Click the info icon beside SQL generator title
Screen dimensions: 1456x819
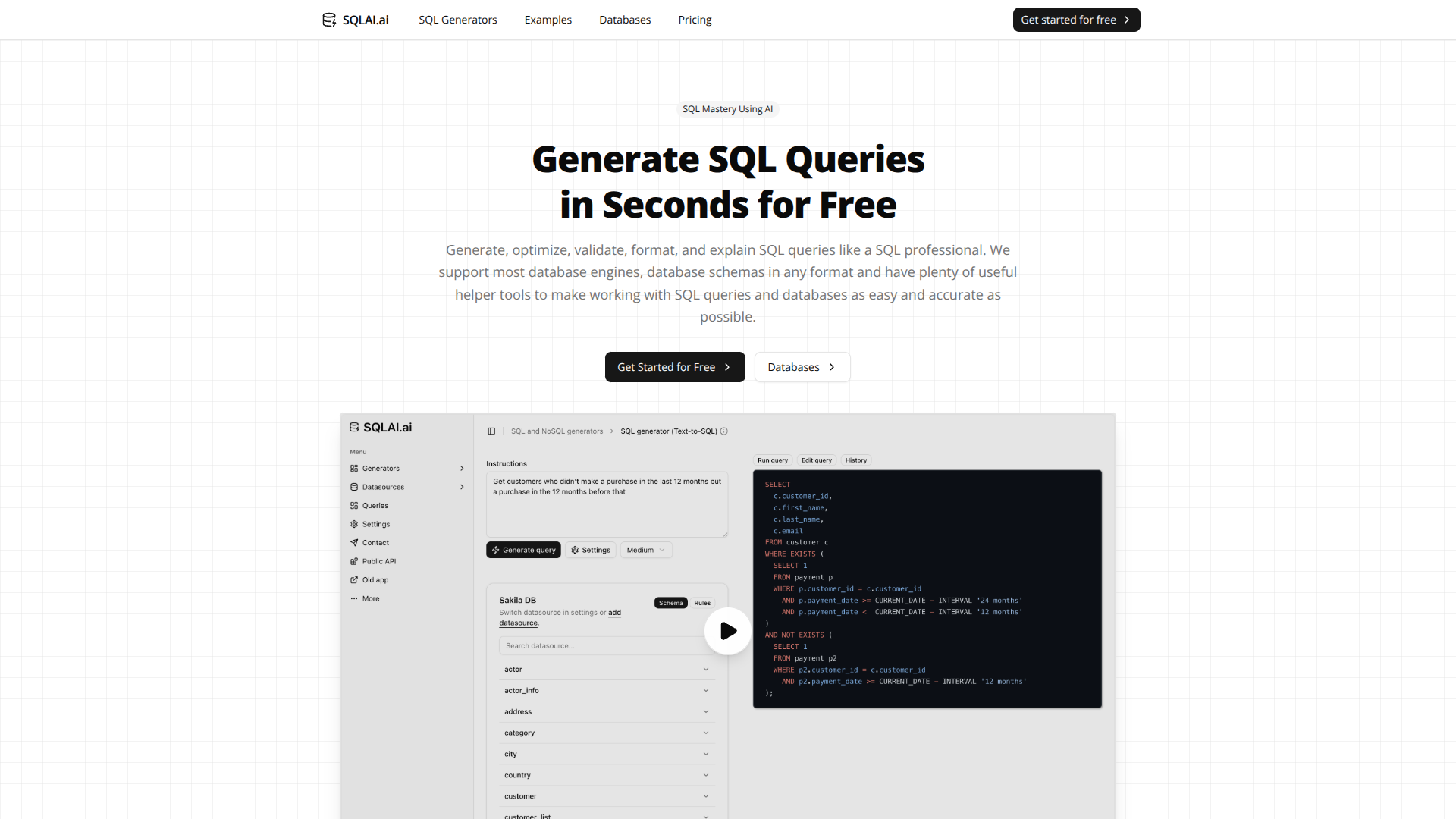point(724,431)
